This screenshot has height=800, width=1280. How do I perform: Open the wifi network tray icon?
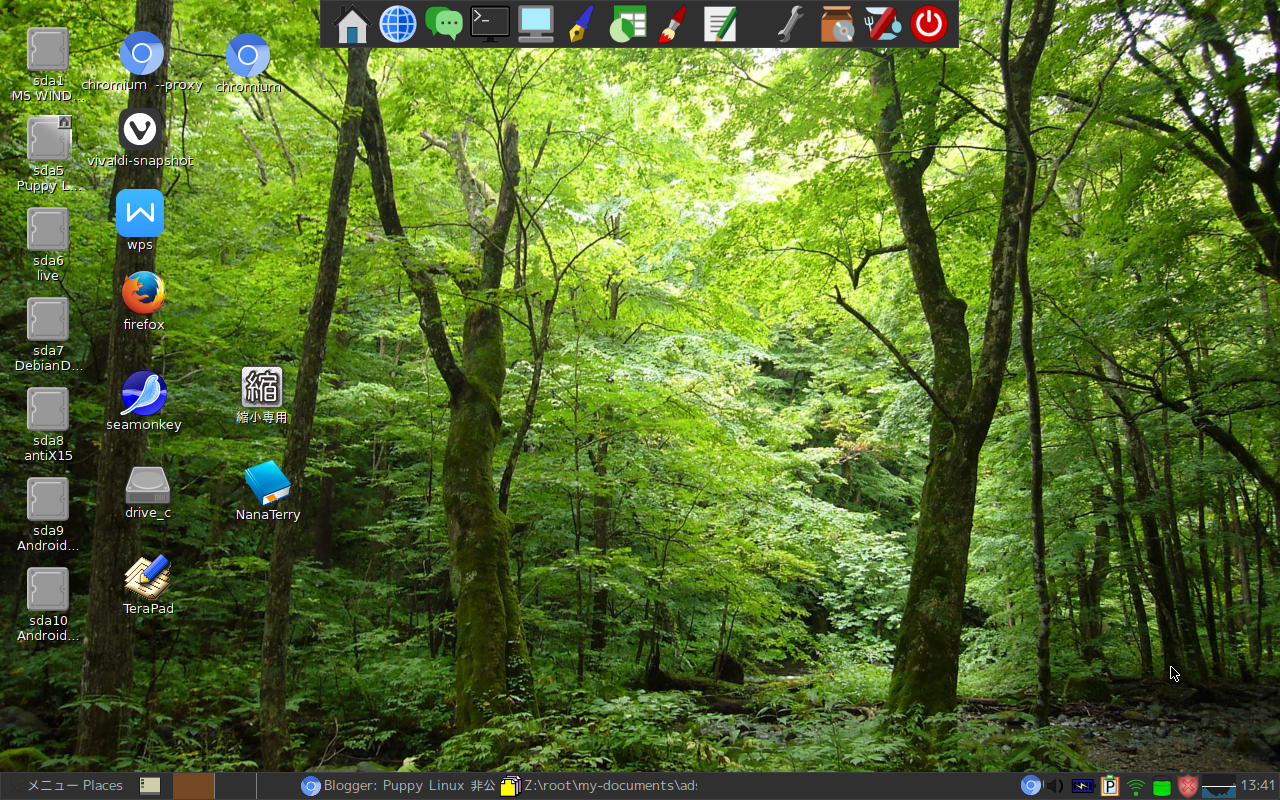[1136, 787]
